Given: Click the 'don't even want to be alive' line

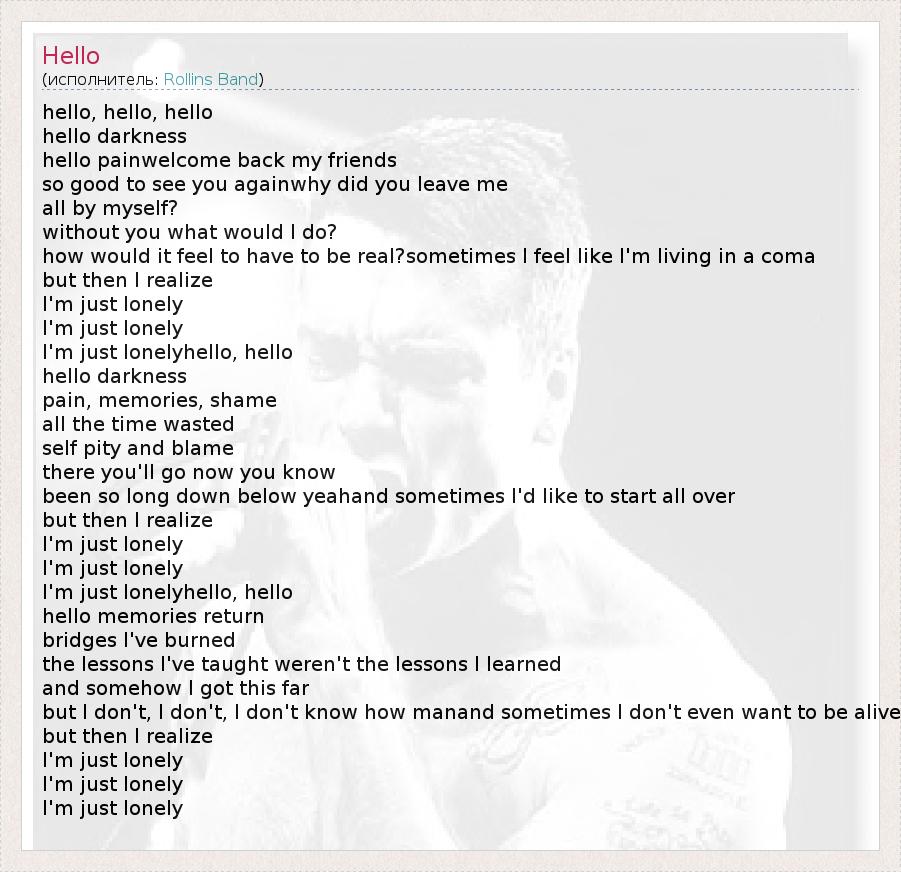Looking at the screenshot, I should (470, 712).
